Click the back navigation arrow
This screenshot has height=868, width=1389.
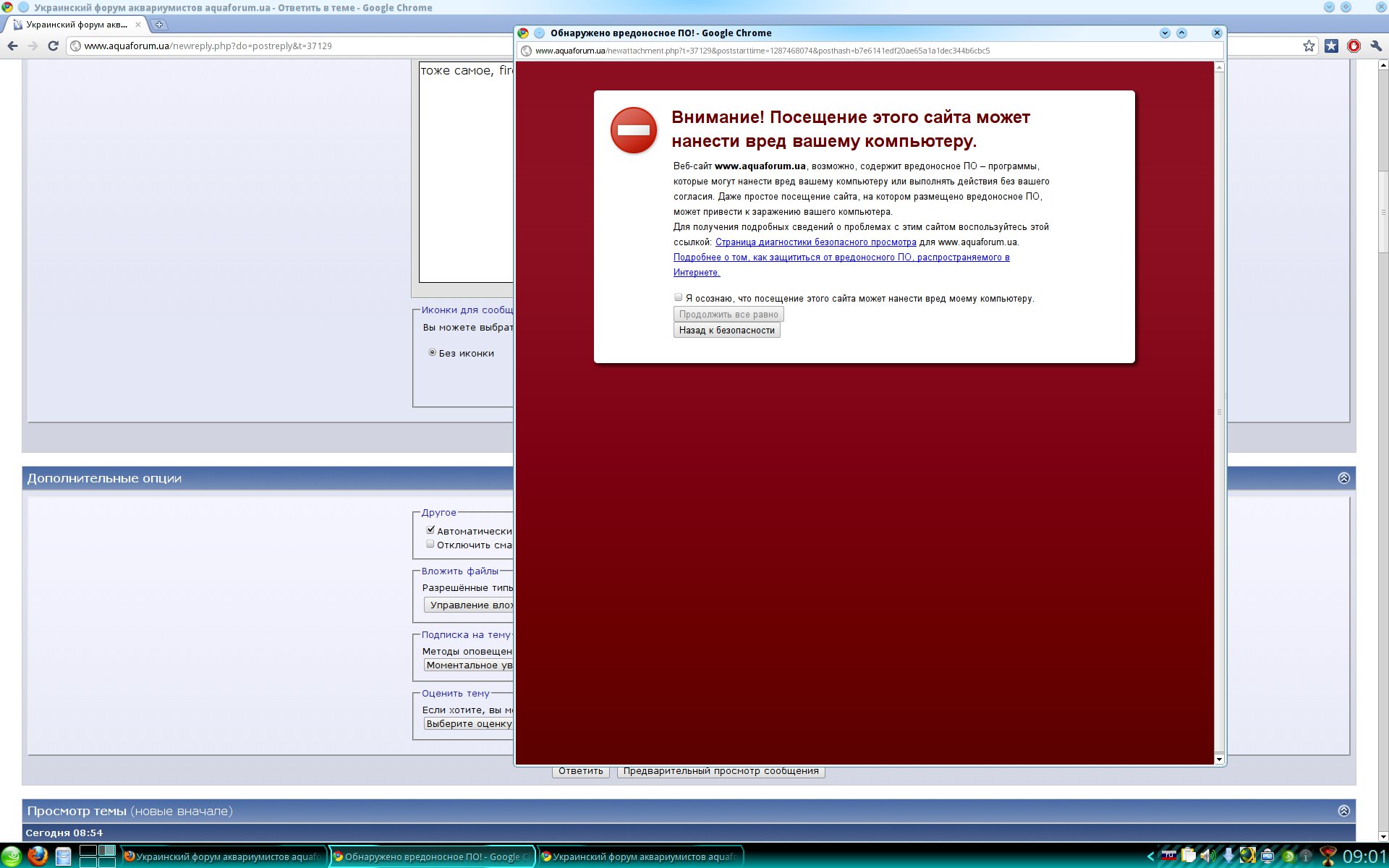12,46
